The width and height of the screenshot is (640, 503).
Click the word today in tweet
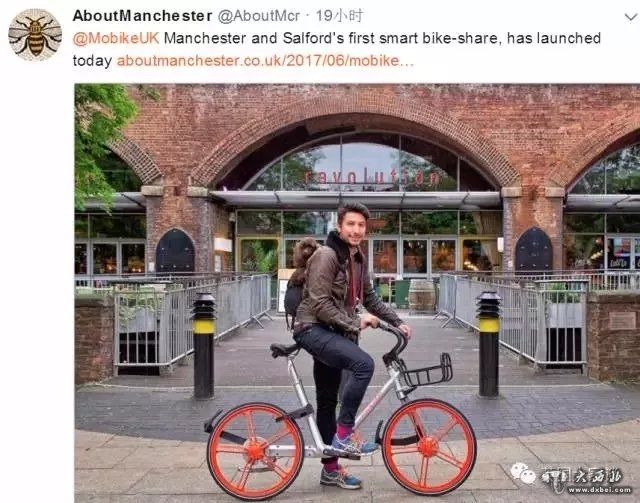(92, 61)
